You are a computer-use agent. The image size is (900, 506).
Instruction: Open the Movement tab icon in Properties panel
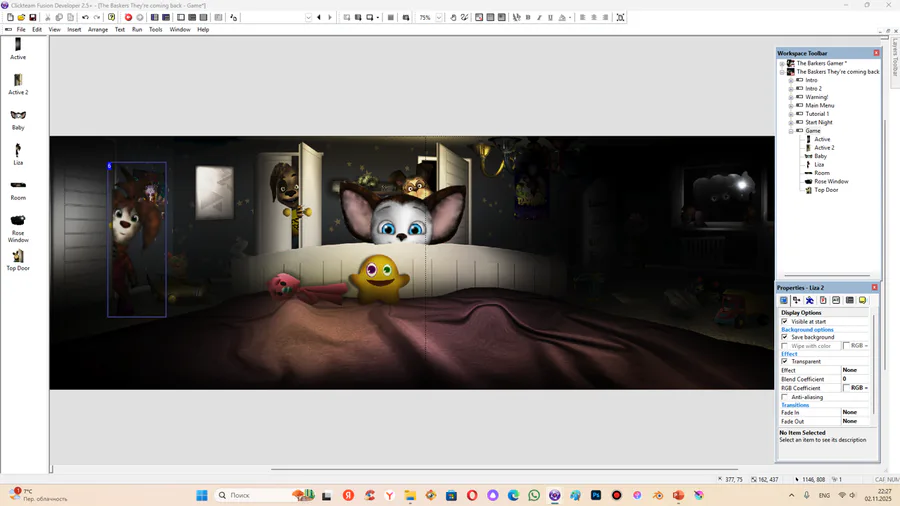[x=810, y=300]
